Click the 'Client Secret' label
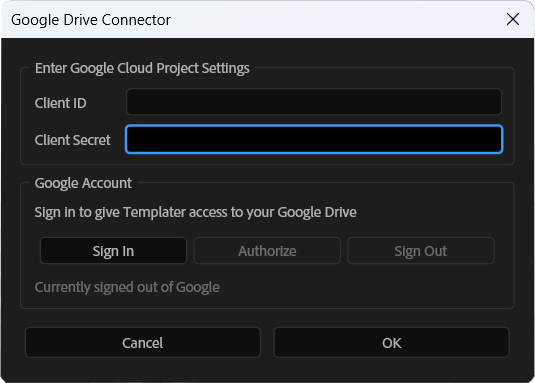The image size is (535, 383). [x=73, y=140]
